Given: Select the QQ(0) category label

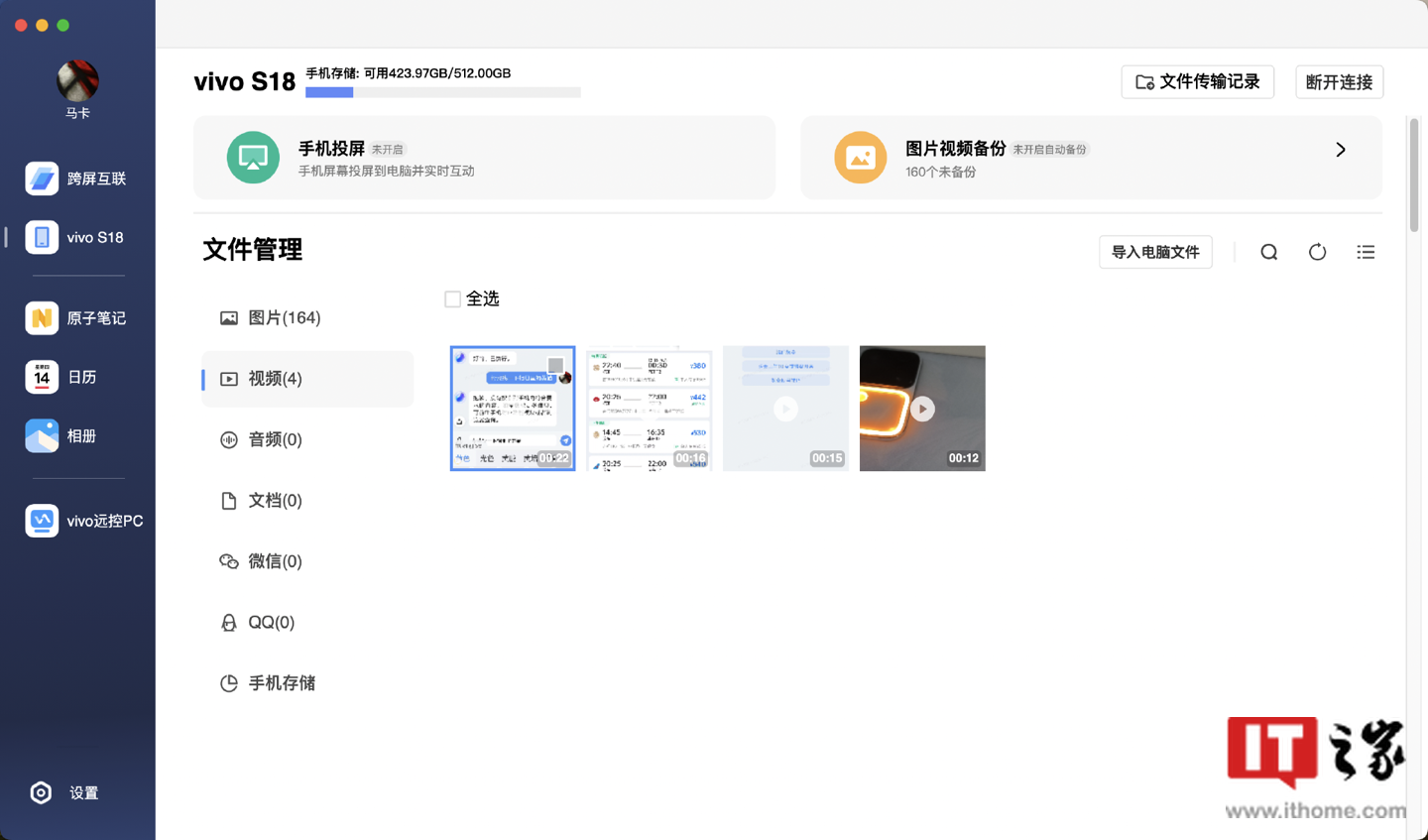Looking at the screenshot, I should (x=272, y=623).
